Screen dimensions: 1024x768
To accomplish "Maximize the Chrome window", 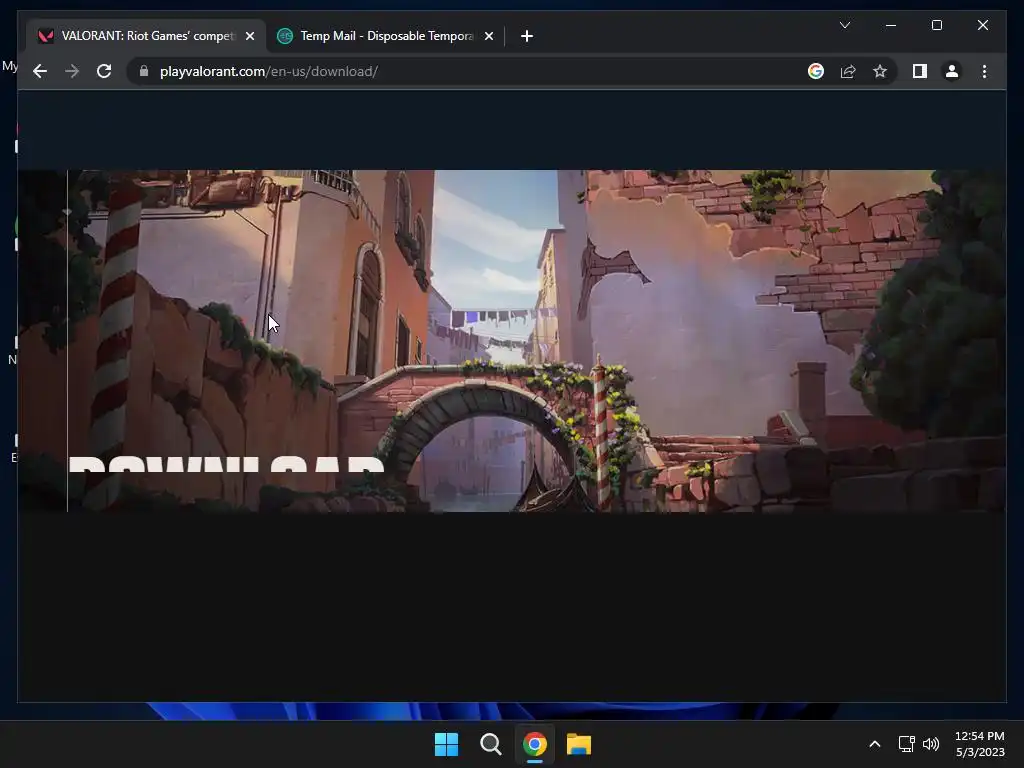I will 936,25.
